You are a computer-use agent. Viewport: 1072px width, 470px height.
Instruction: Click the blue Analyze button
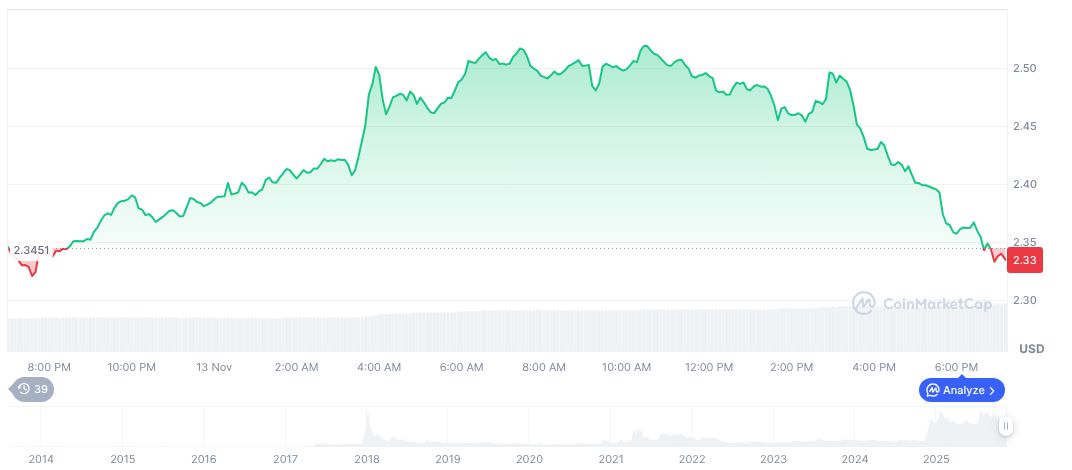[962, 390]
